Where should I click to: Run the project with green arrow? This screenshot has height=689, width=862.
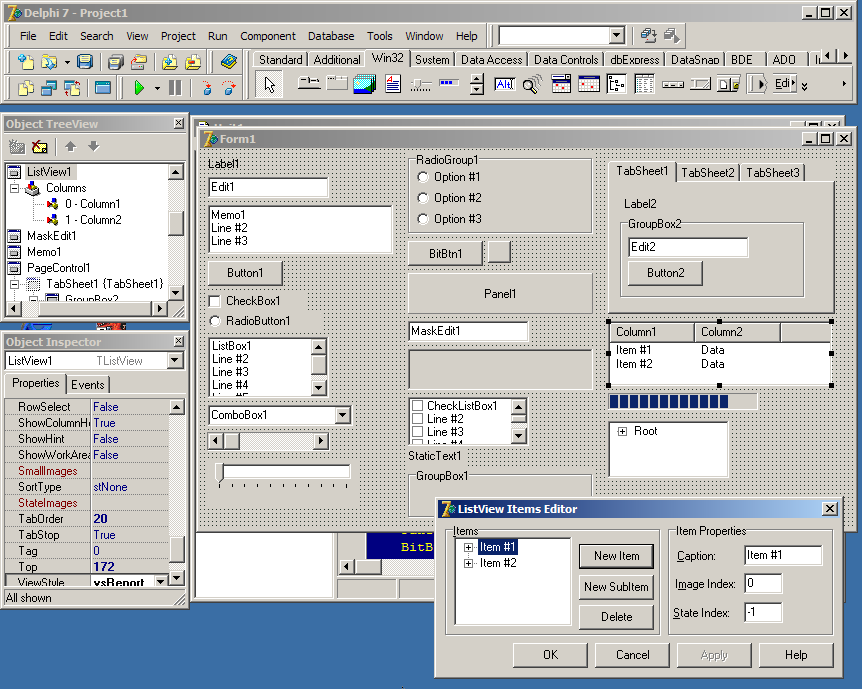pos(139,87)
